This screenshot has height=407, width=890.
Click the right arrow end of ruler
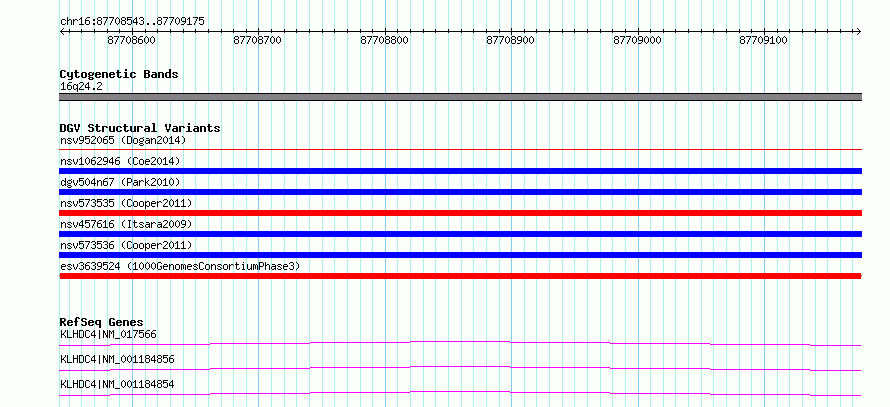pos(858,31)
